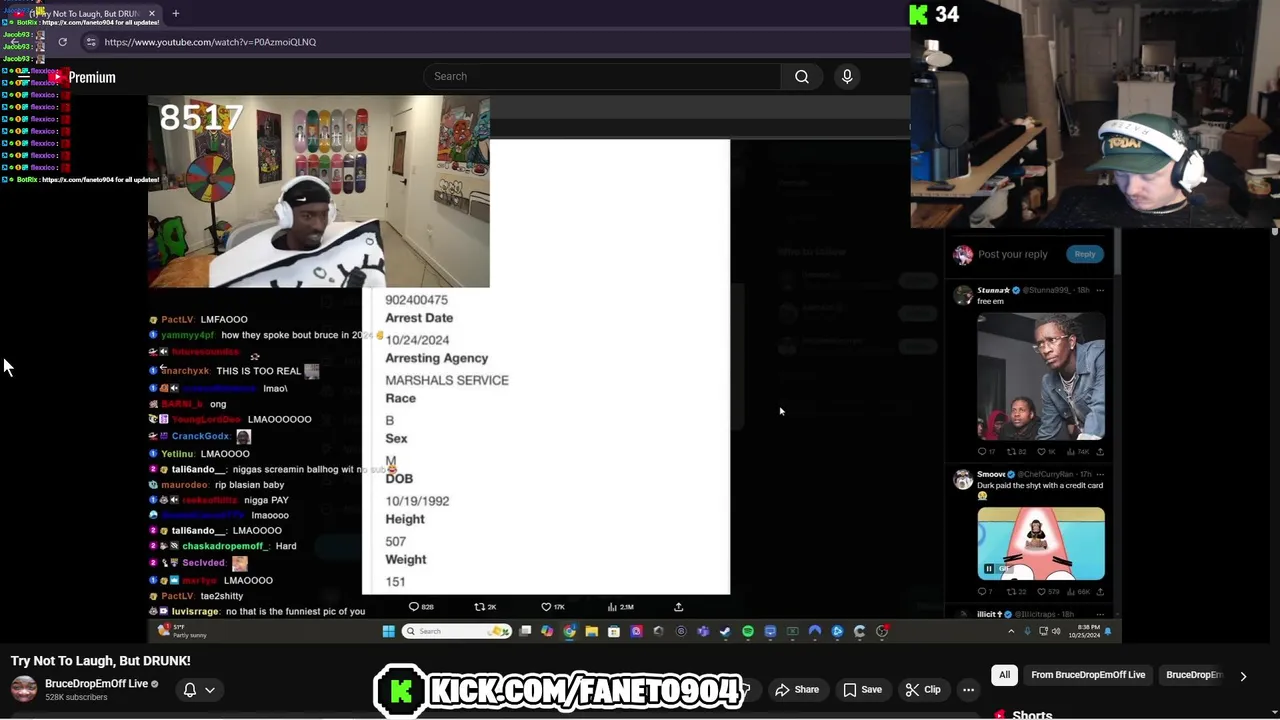Click main tweet's retweet icon showing 2K
The image size is (1280, 720).
point(479,607)
